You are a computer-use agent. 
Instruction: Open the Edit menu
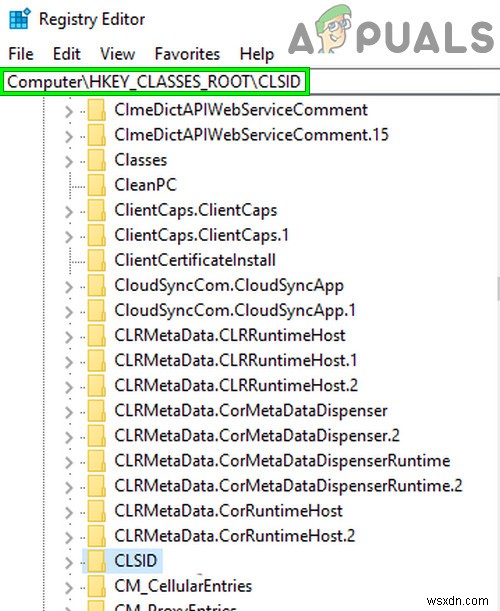(x=67, y=54)
